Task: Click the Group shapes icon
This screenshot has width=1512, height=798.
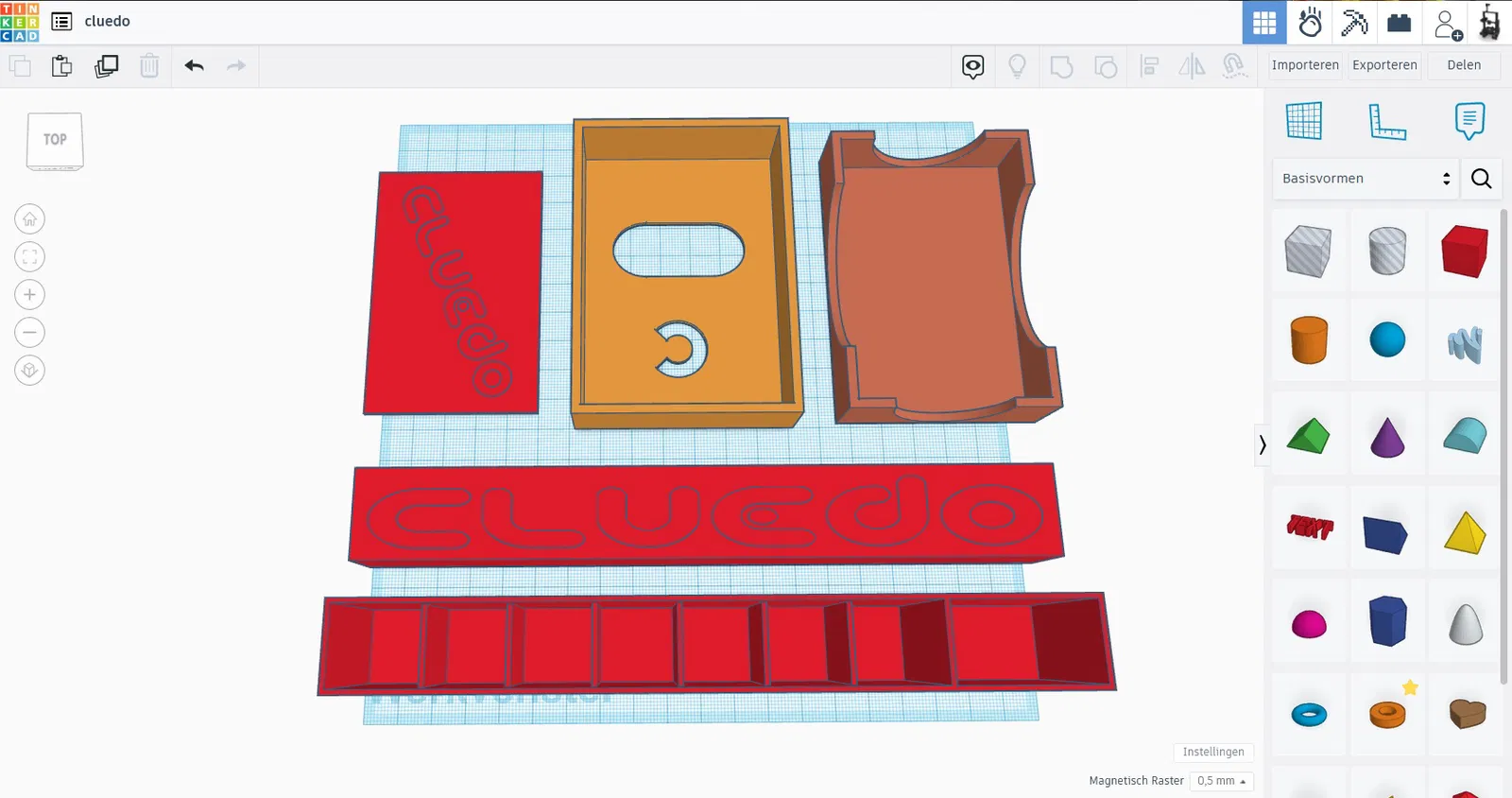Action: 1061,66
